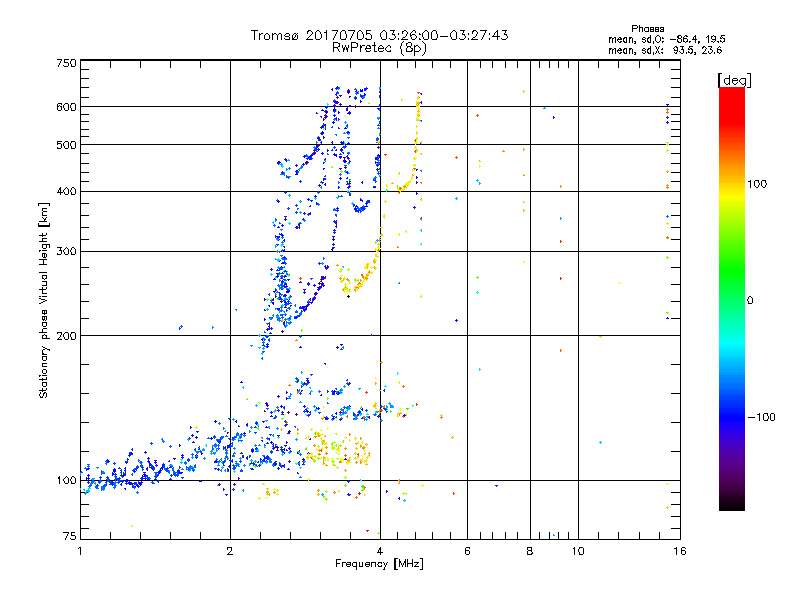Image resolution: width=800 pixels, height=600 pixels.
Task: Click the 'mean, sd,O: -86.4, 19.5' line
Action: [x=666, y=39]
